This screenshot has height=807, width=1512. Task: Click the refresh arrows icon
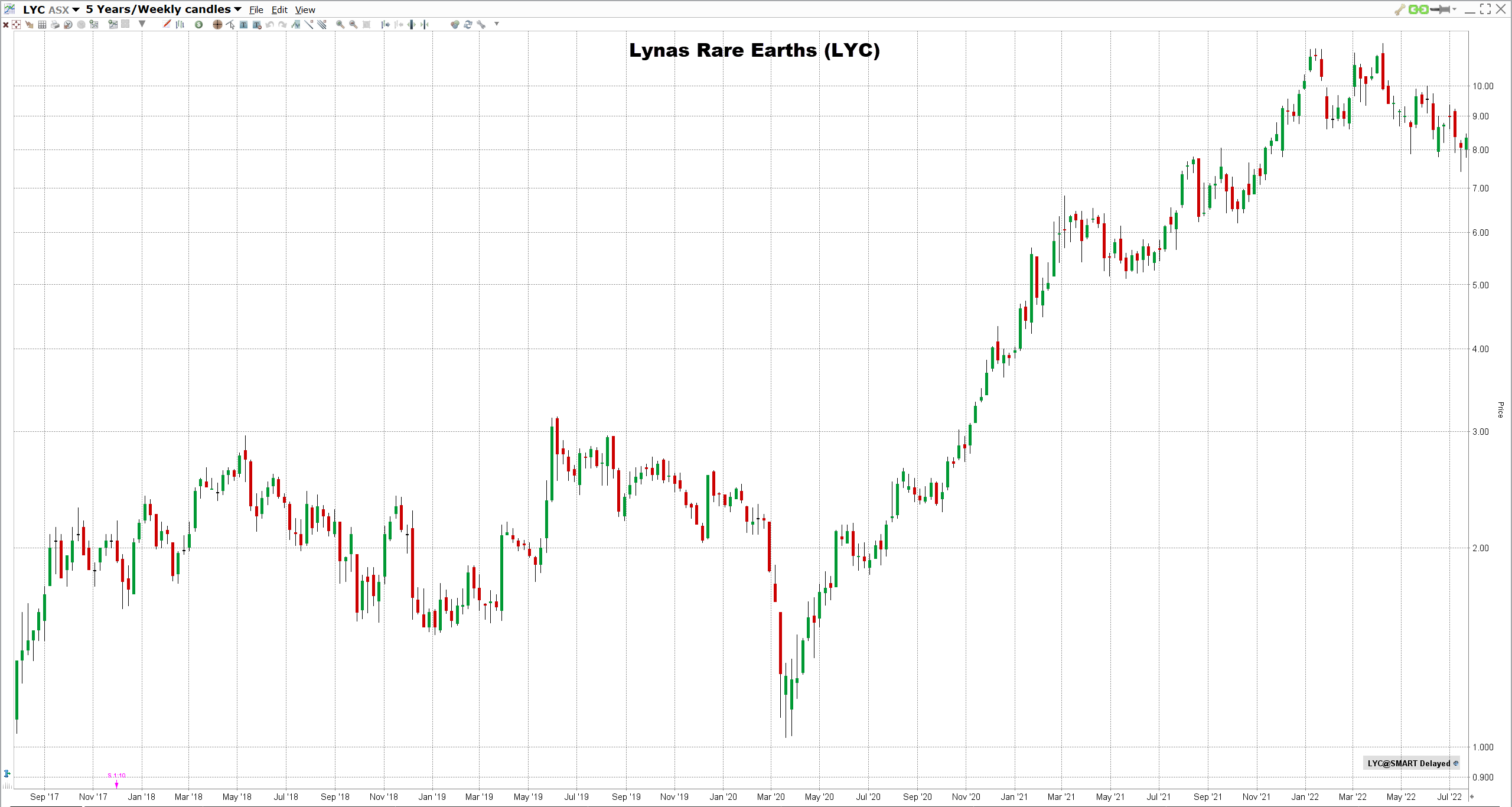click(x=468, y=24)
